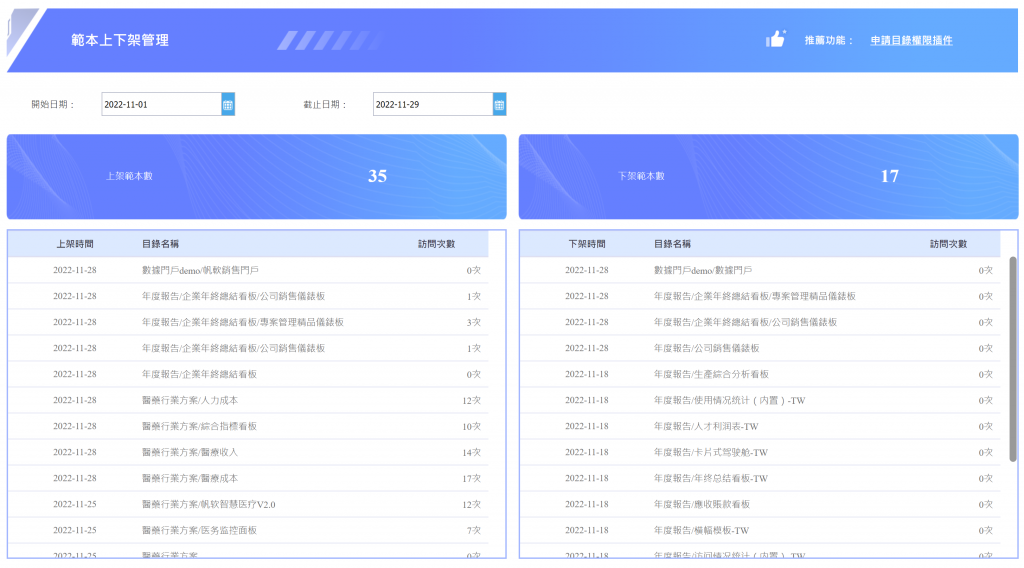Select row 醫藥行業方案/医务监控面板

(248, 531)
